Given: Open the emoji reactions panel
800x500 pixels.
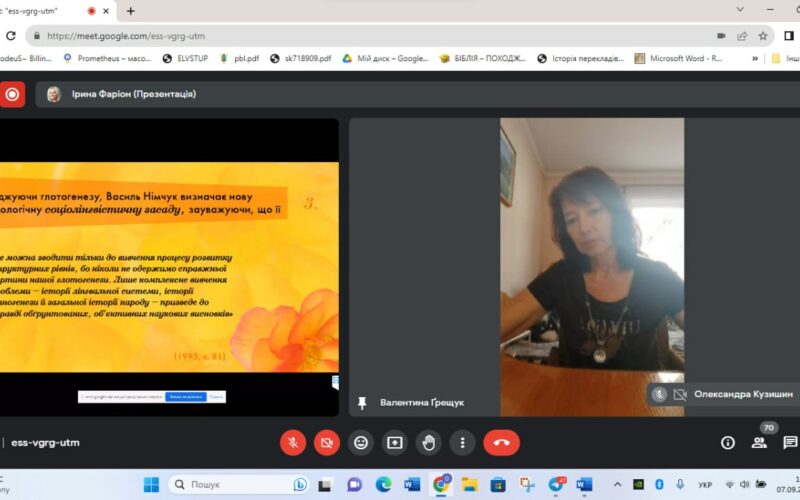Looking at the screenshot, I should click(x=361, y=442).
